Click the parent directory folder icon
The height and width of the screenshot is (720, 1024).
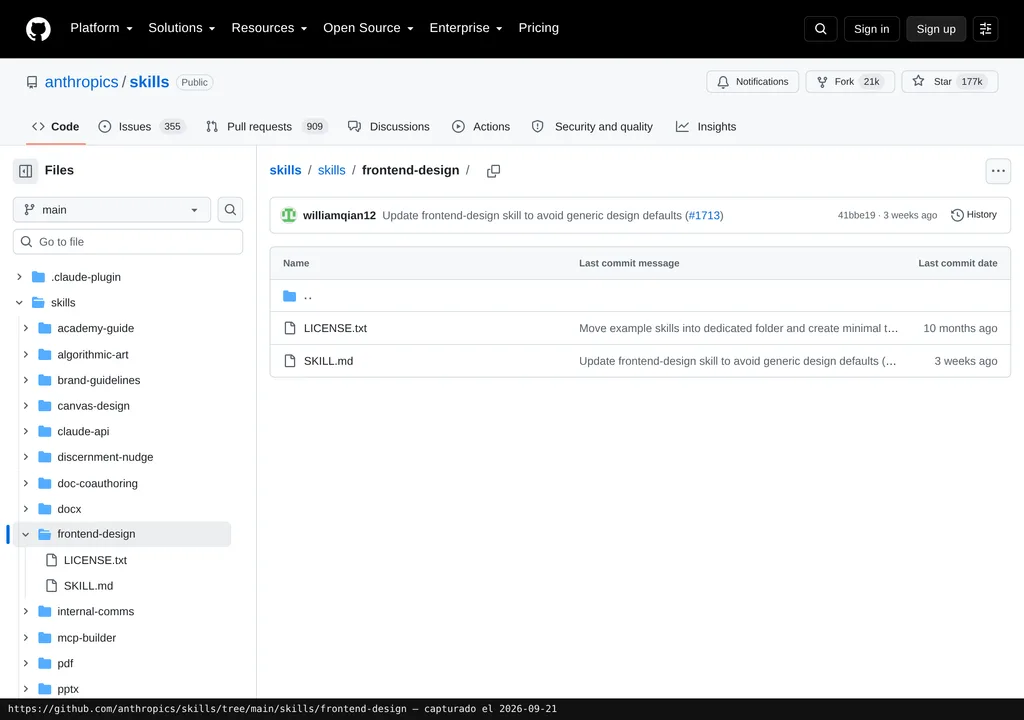click(289, 296)
